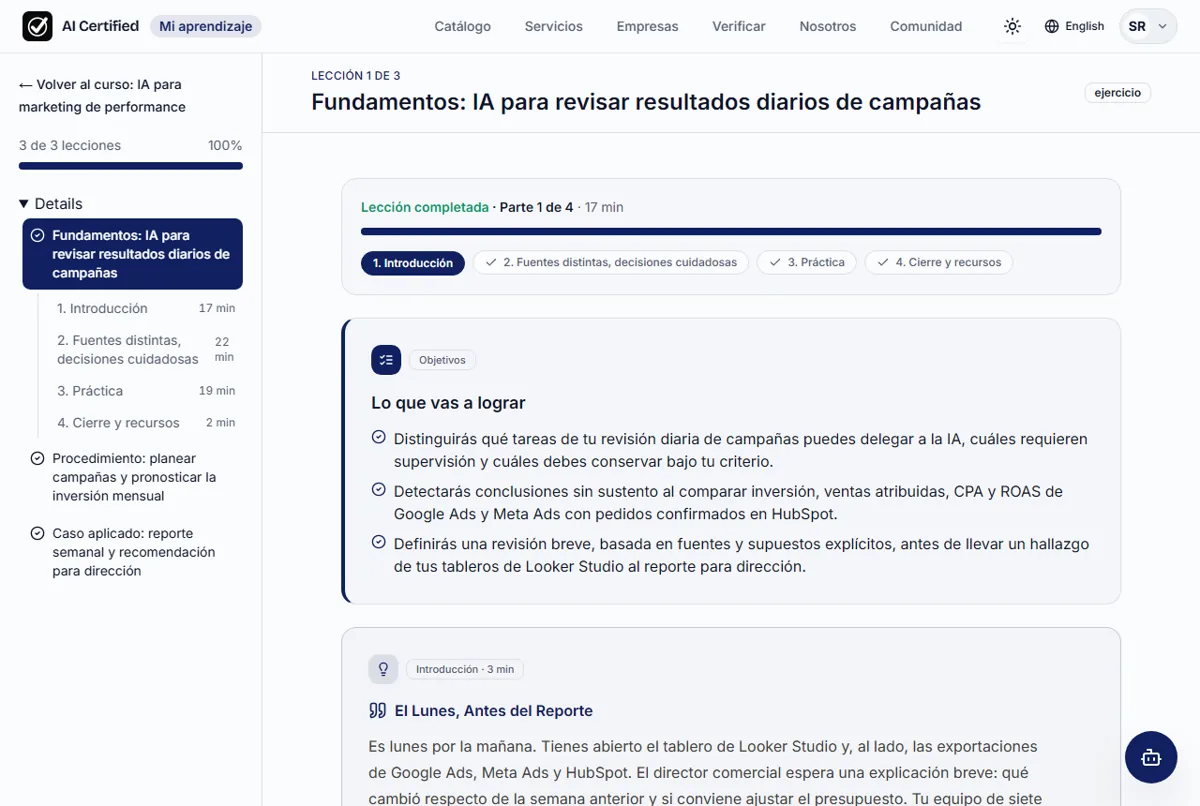Screen dimensions: 1200x806
Task: Click the globe language icon
Action: click(x=1051, y=26)
